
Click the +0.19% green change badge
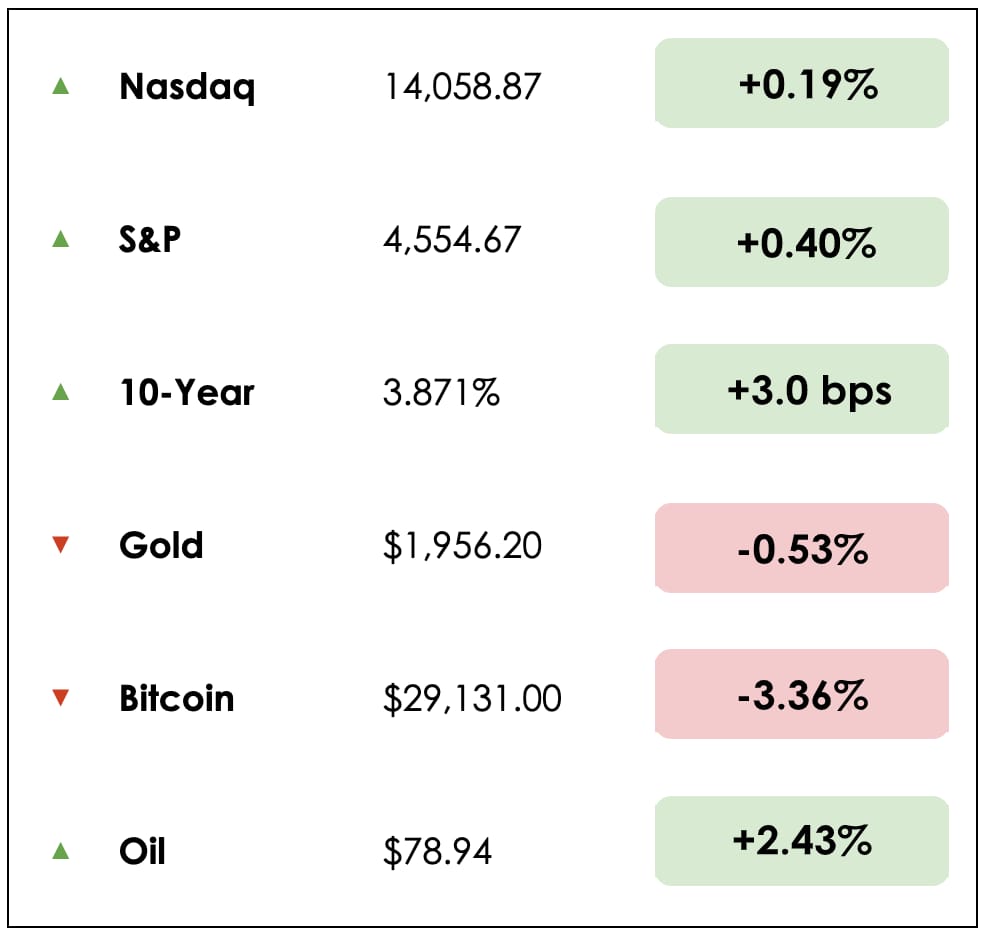tap(802, 84)
